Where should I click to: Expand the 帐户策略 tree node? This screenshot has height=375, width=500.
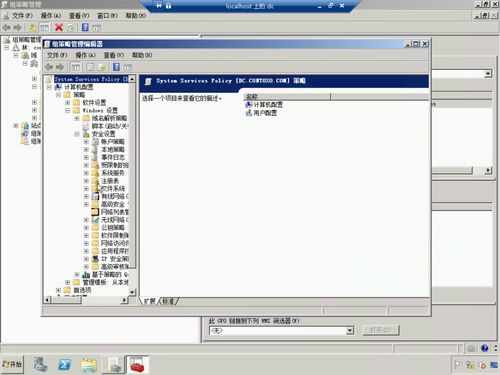[x=86, y=142]
